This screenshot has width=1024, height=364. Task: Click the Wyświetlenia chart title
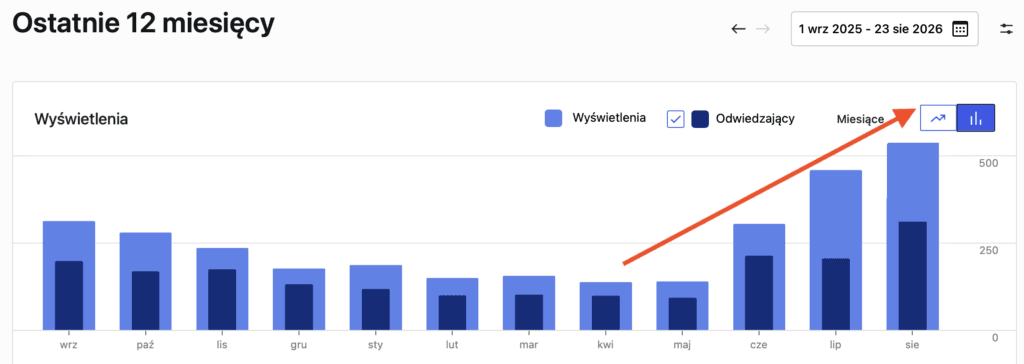81,120
